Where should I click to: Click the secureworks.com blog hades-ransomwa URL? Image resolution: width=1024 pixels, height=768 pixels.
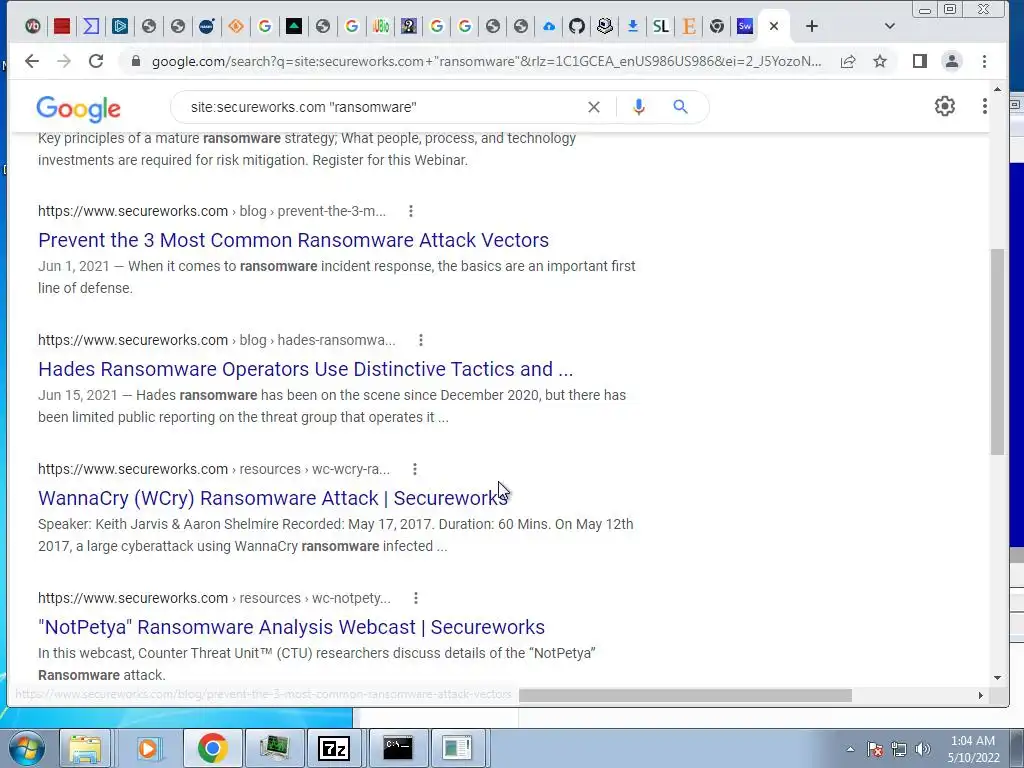[217, 340]
